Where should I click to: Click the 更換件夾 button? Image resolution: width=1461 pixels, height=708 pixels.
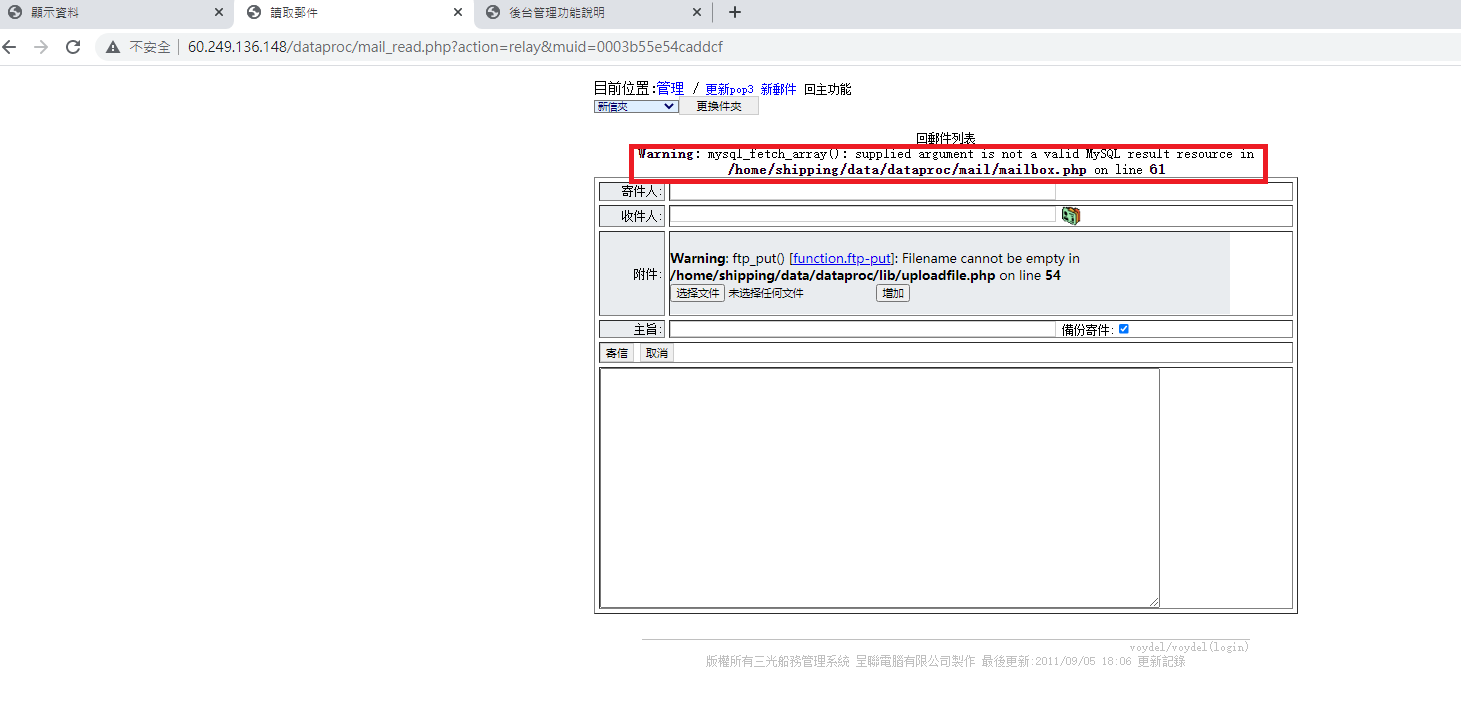coord(719,106)
